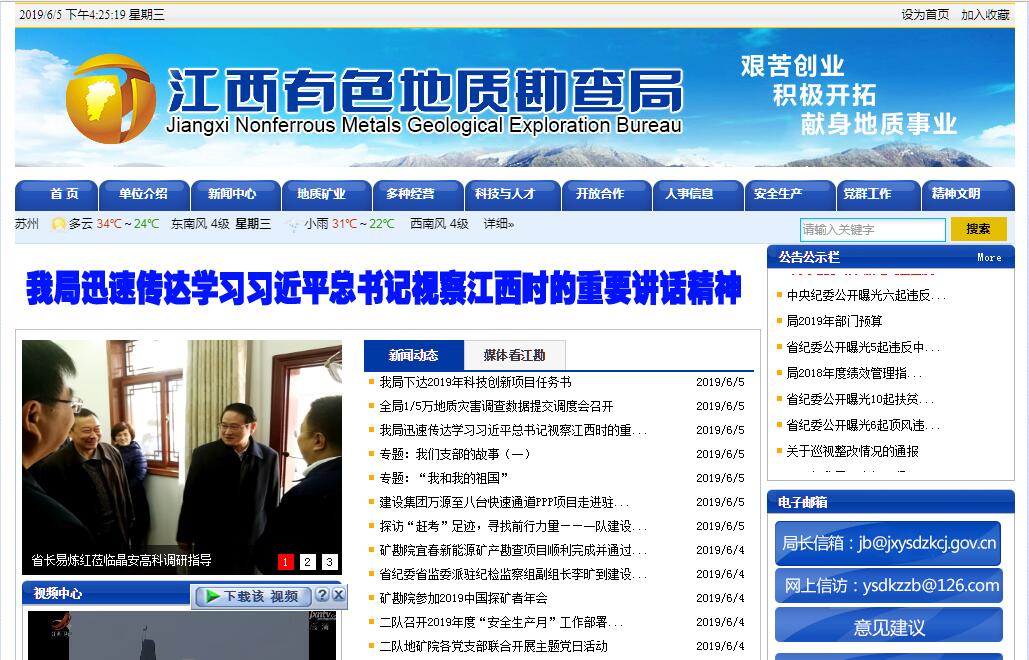
Task: Open notice 局2018年度绩效管理指...
Action: coord(854,373)
